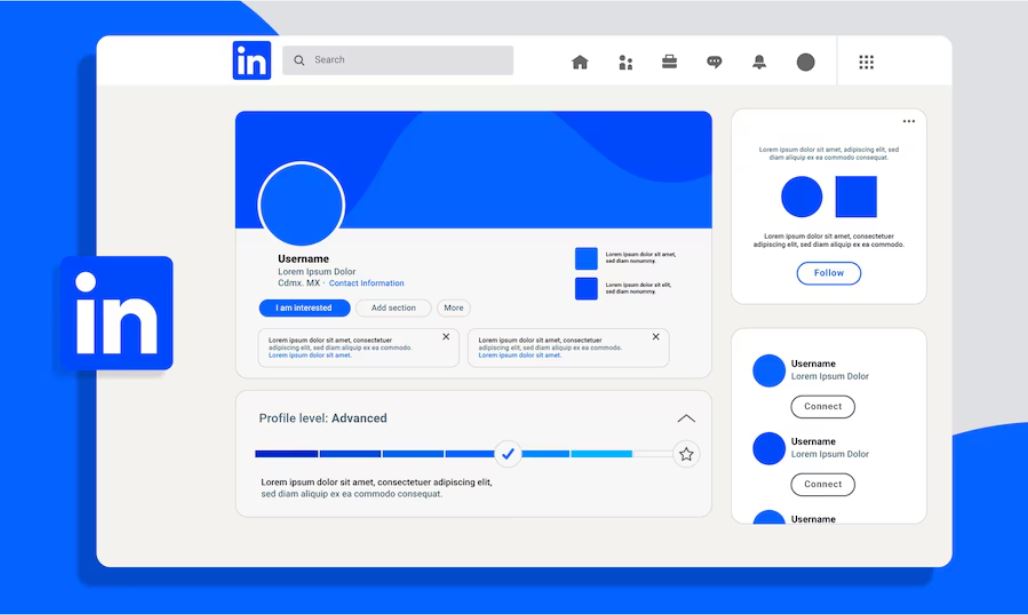
Task: Open Messaging speech bubble icon
Action: pos(715,62)
